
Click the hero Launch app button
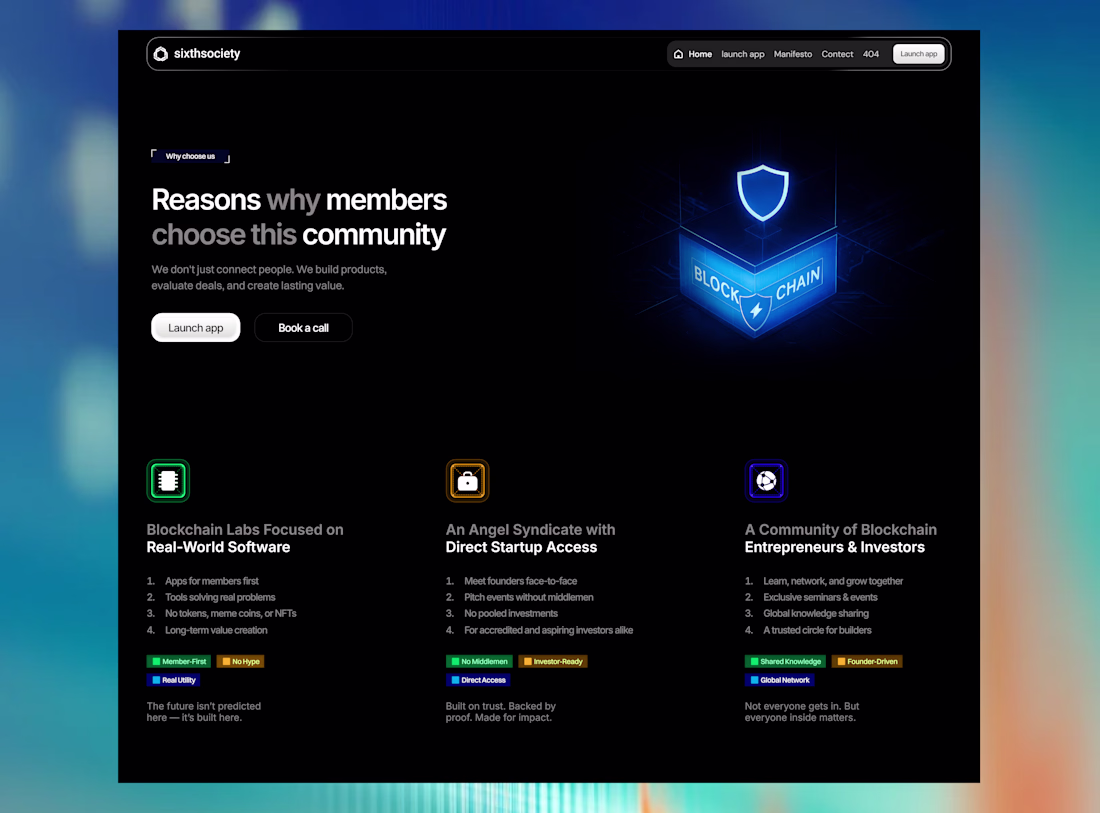[196, 328]
